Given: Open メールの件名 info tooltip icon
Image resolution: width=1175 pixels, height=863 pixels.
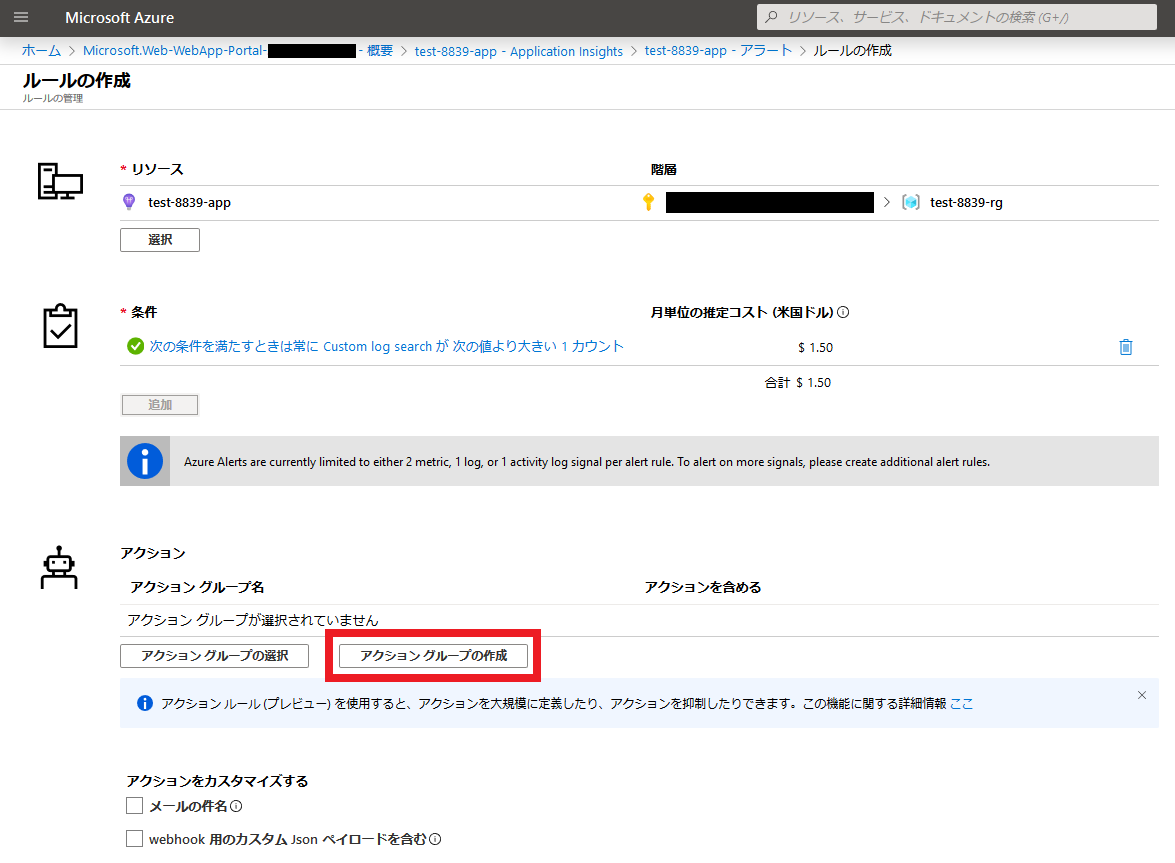Looking at the screenshot, I should pyautogui.click(x=236, y=806).
